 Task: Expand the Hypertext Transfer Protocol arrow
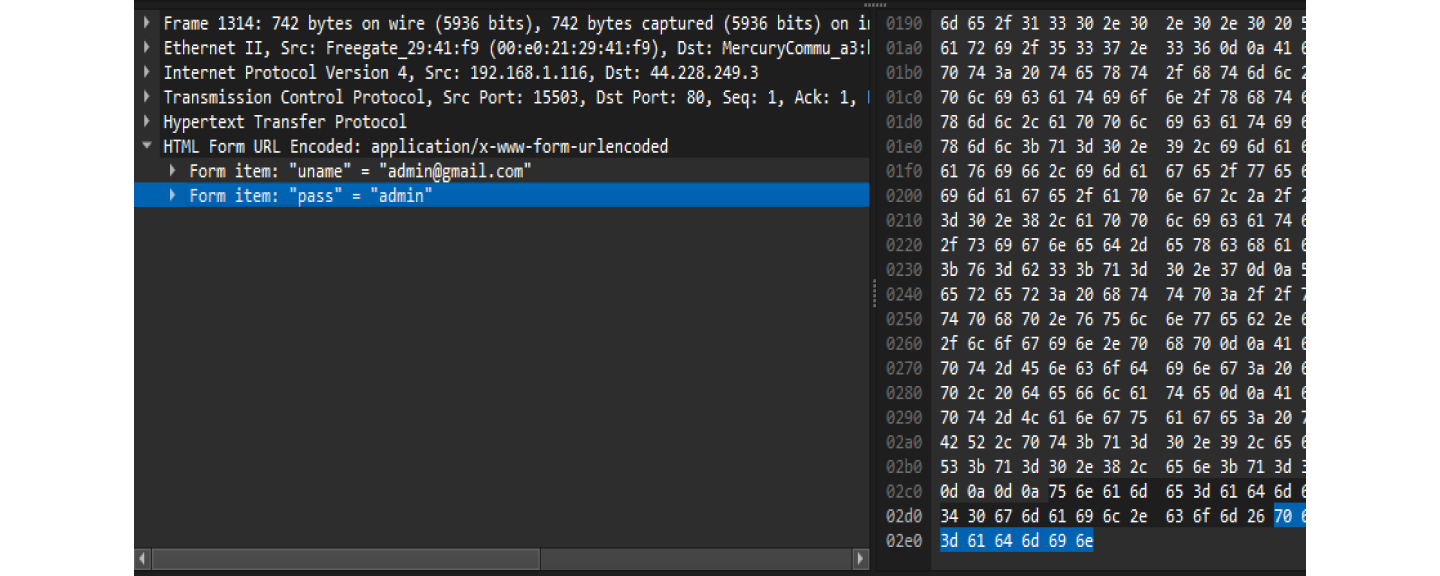pyautogui.click(x=147, y=122)
